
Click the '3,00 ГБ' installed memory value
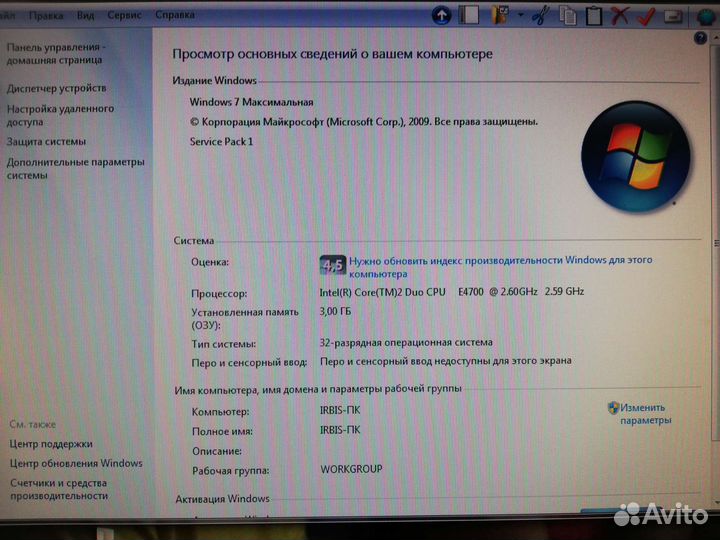(x=335, y=311)
